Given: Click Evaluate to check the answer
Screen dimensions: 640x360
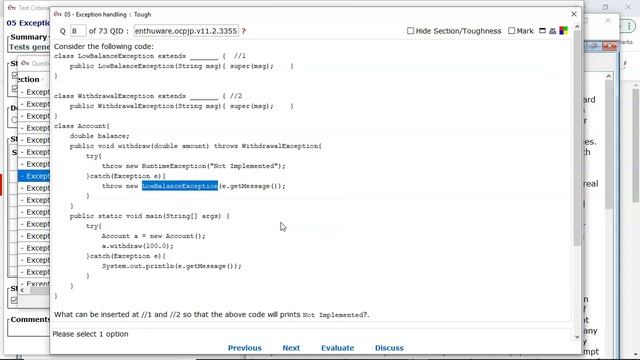Looking at the screenshot, I should [338, 348].
